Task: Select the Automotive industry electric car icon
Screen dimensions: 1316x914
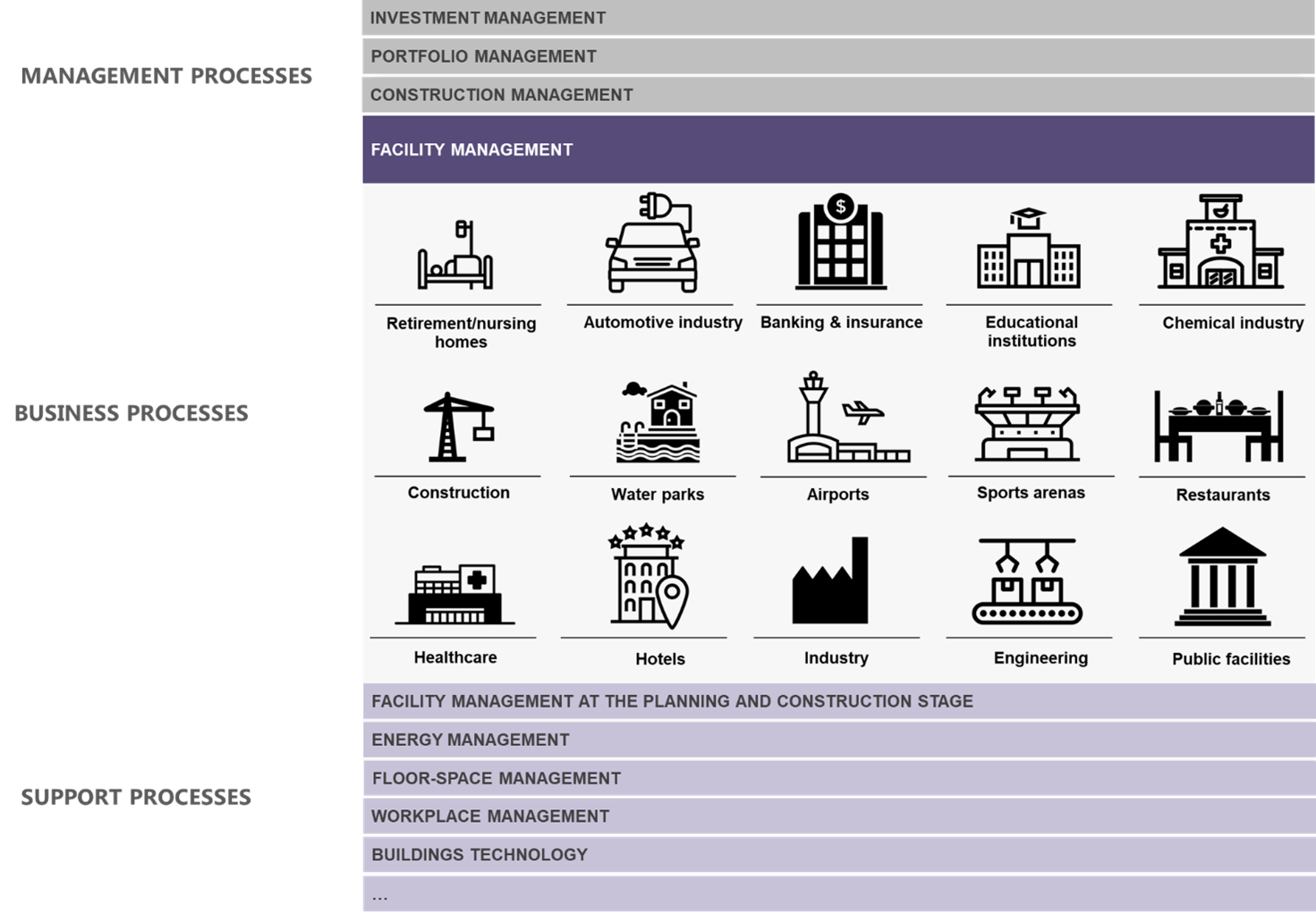Action: click(653, 243)
